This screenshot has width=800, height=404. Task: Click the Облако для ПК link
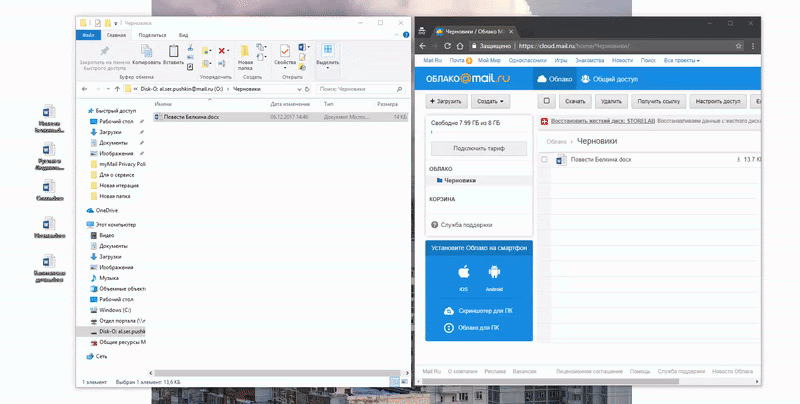coord(473,328)
